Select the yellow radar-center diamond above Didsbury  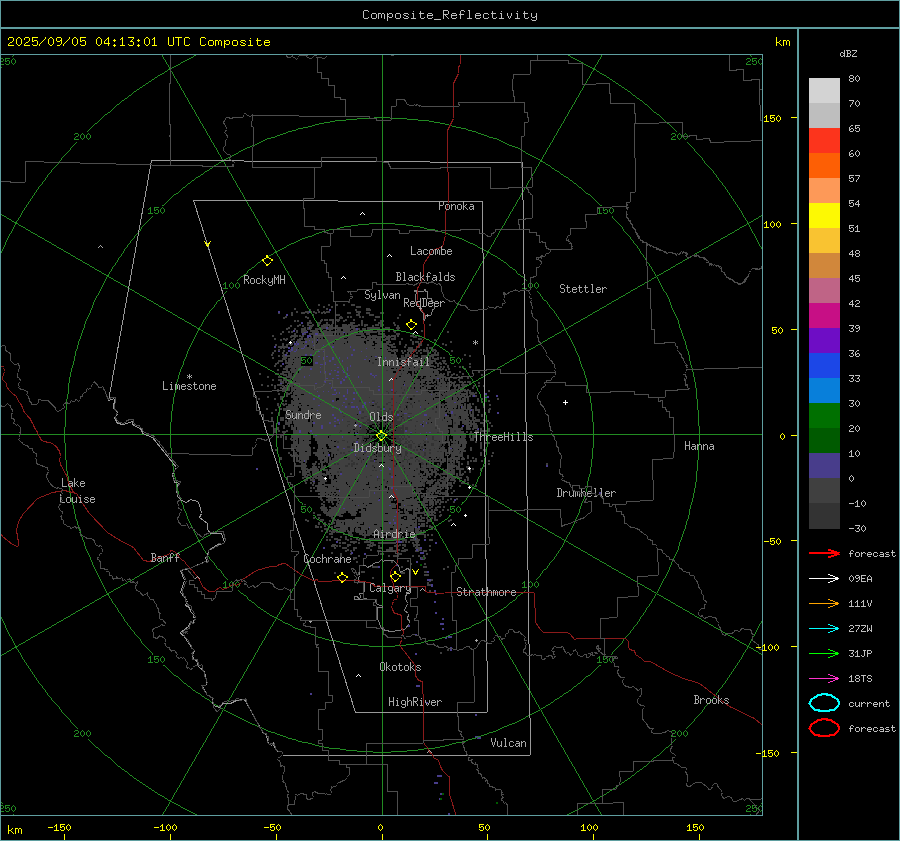(x=381, y=436)
